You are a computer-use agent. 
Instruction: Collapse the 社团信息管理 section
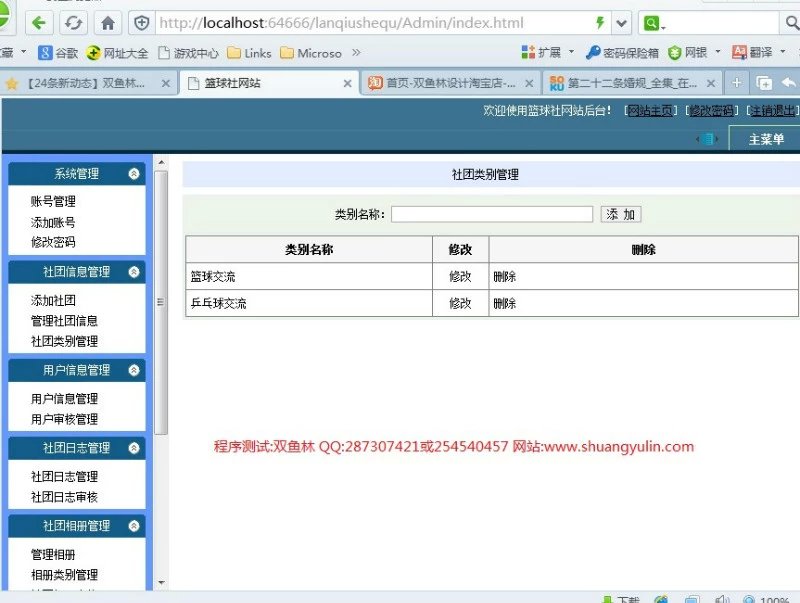tap(134, 272)
